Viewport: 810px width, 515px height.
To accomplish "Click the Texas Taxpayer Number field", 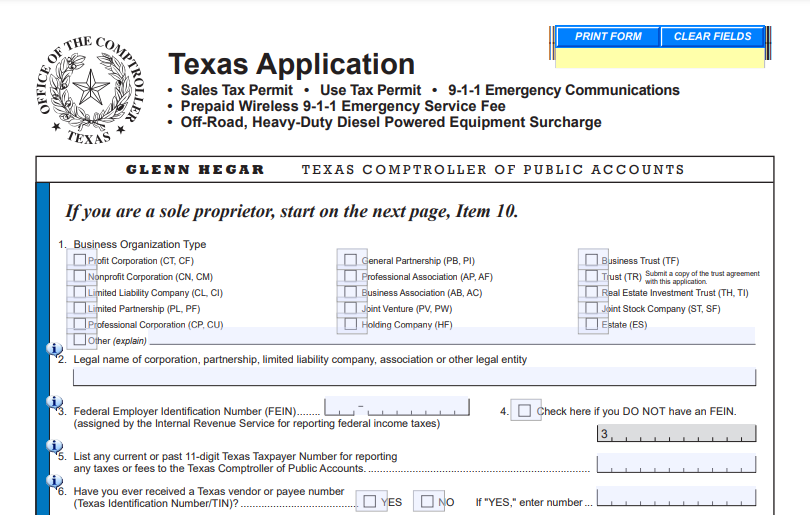I will coord(676,463).
